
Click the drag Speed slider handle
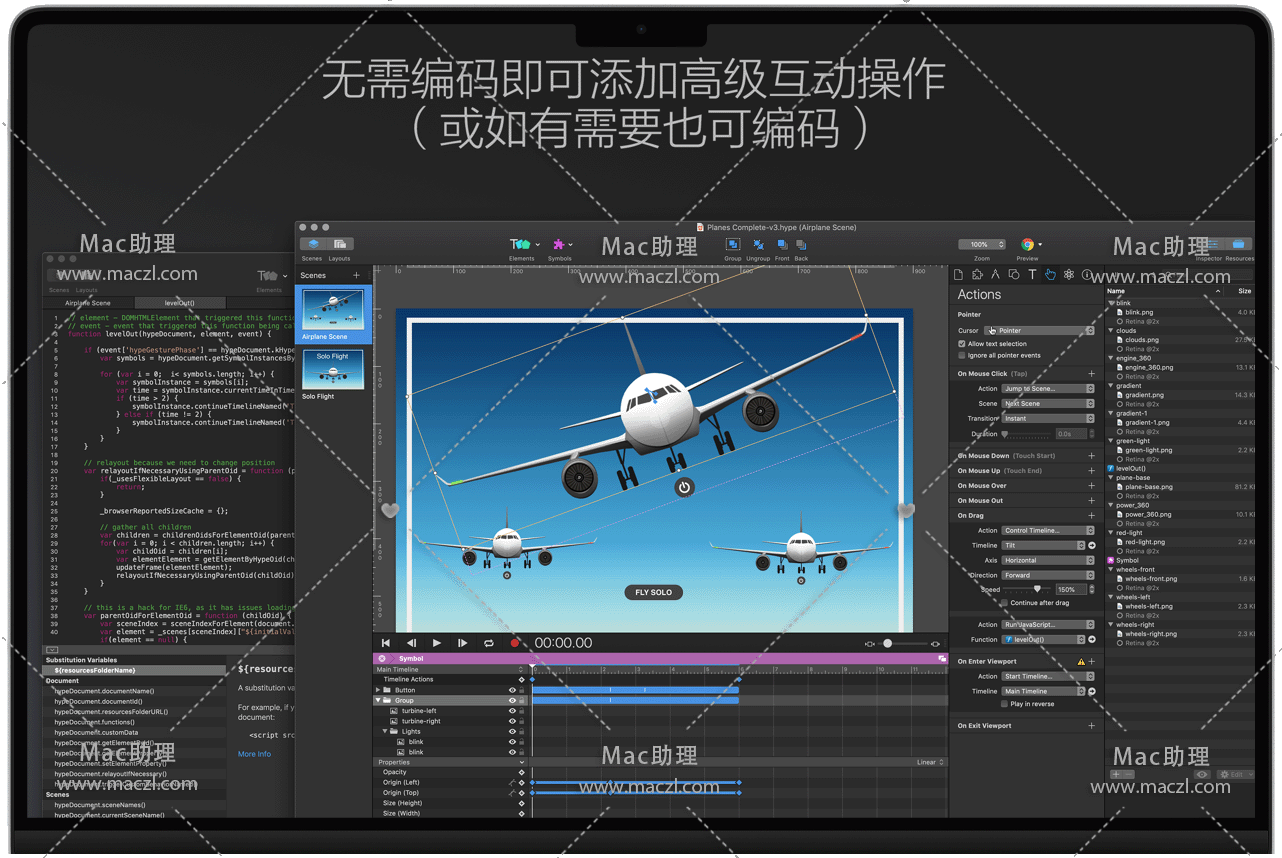point(1037,590)
